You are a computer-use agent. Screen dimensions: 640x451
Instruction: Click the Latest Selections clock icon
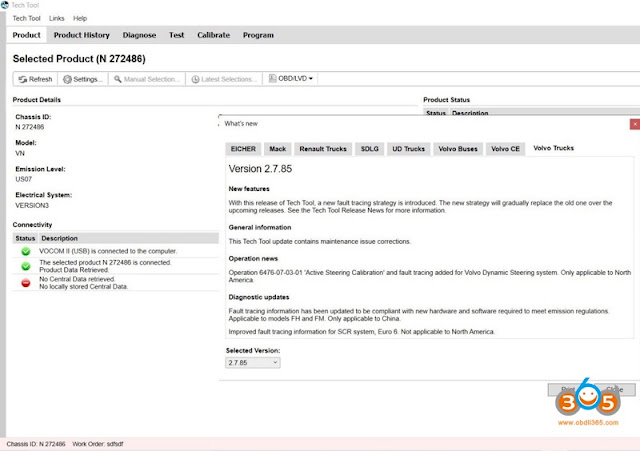click(196, 79)
